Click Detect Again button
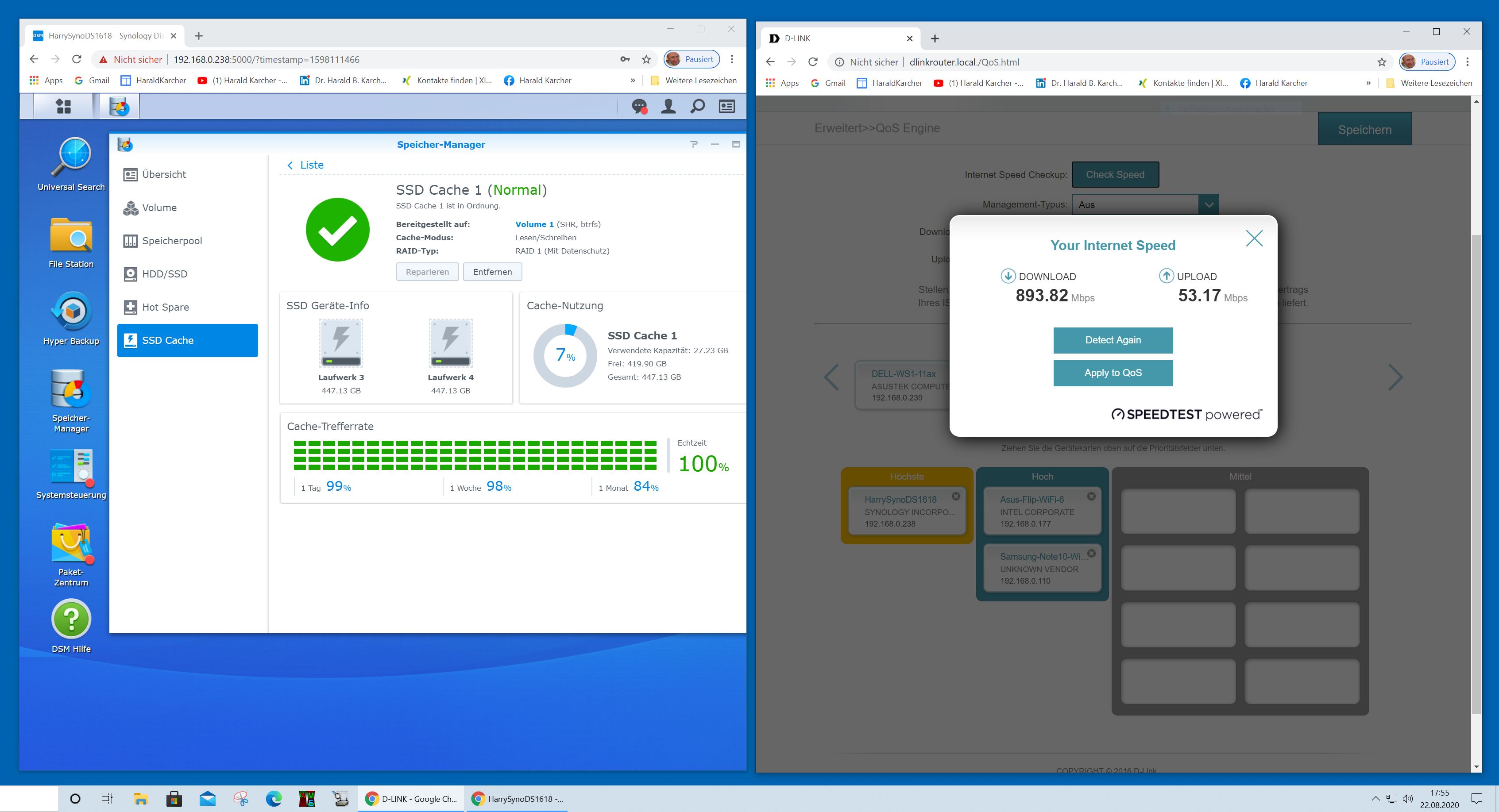The width and height of the screenshot is (1499, 812). coord(1113,340)
